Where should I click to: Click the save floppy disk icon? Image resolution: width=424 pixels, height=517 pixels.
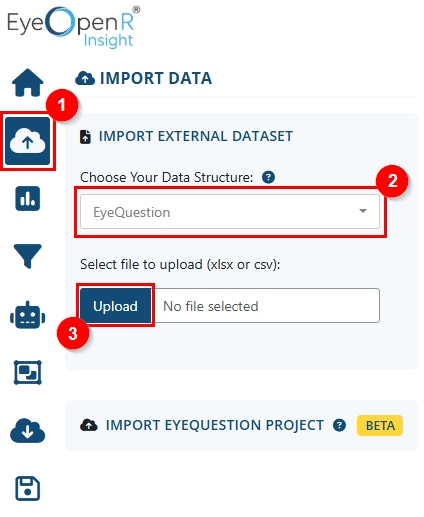(x=28, y=488)
